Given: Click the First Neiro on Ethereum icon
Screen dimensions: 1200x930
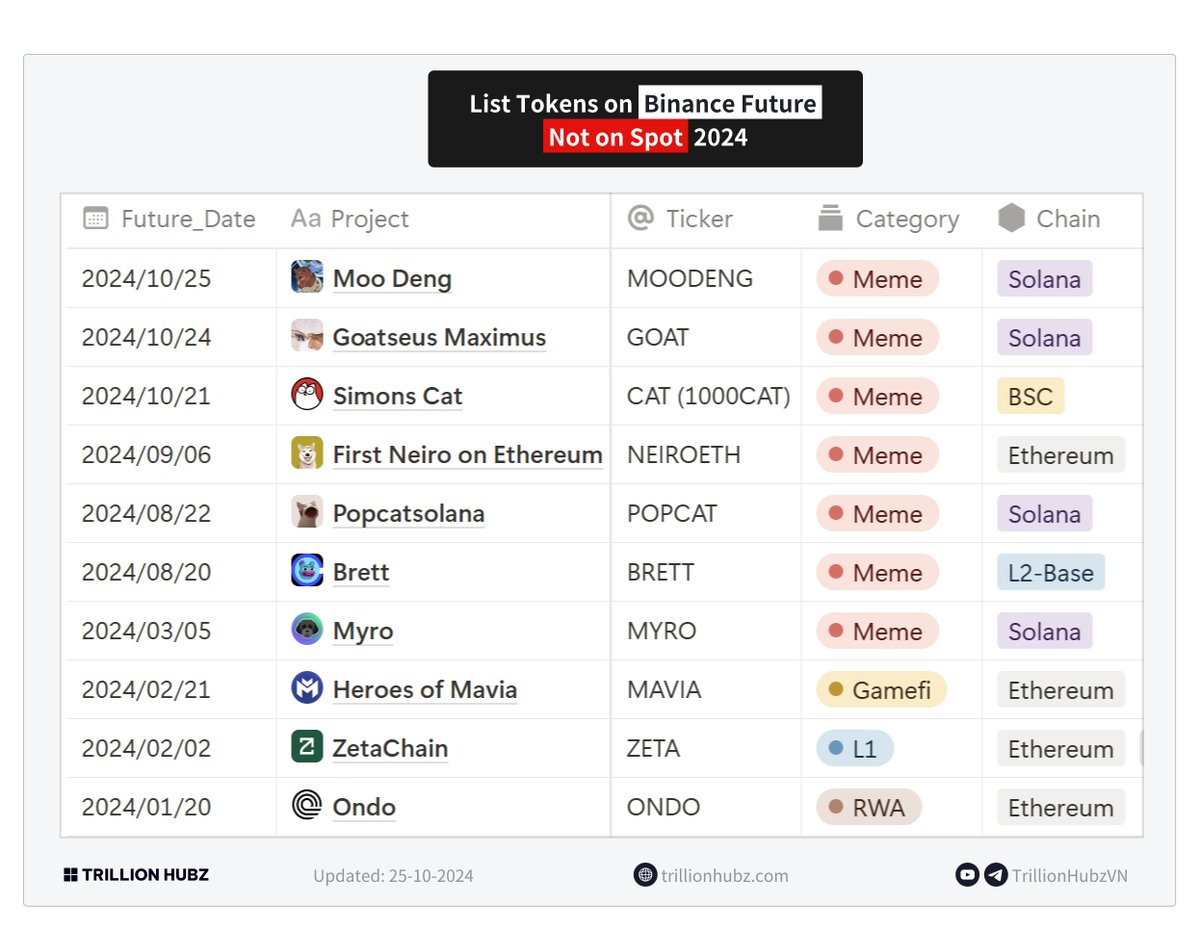Looking at the screenshot, I should click(x=307, y=453).
